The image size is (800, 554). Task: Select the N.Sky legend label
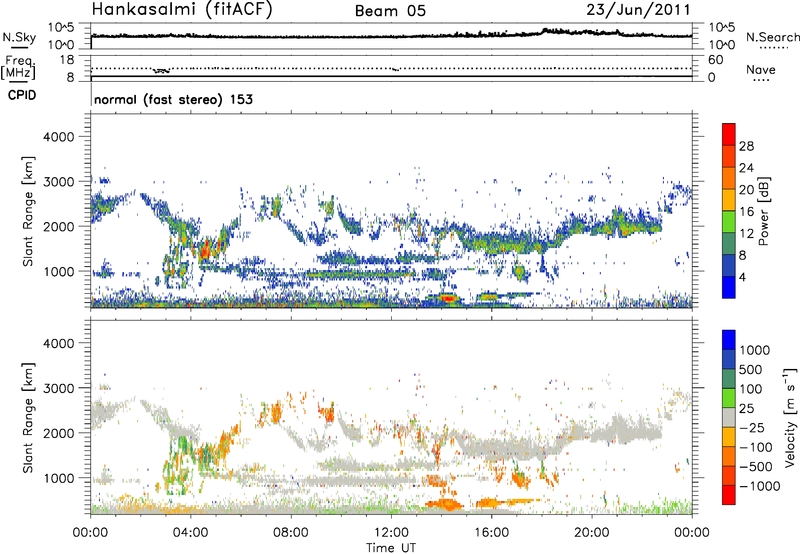[x=19, y=37]
